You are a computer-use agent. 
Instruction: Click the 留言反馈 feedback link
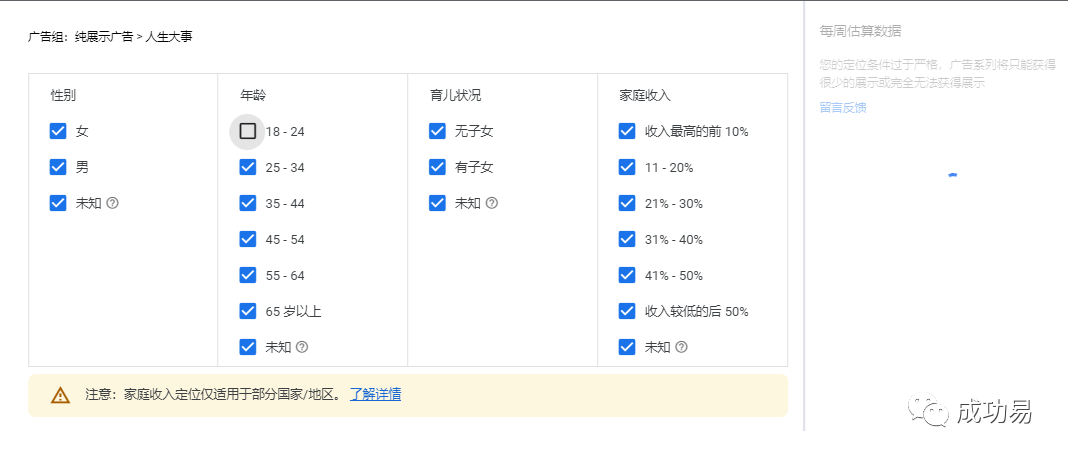point(843,108)
